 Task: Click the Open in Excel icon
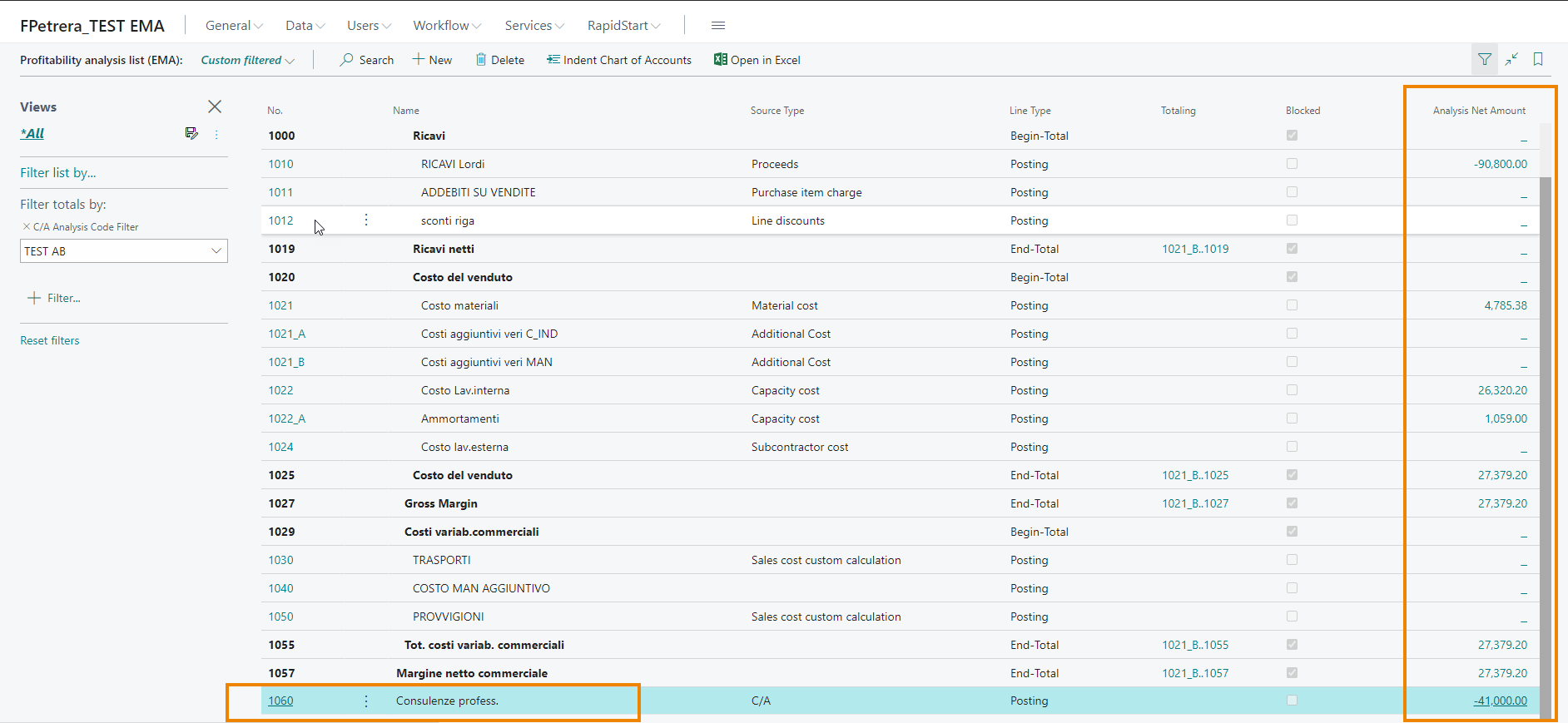click(721, 60)
